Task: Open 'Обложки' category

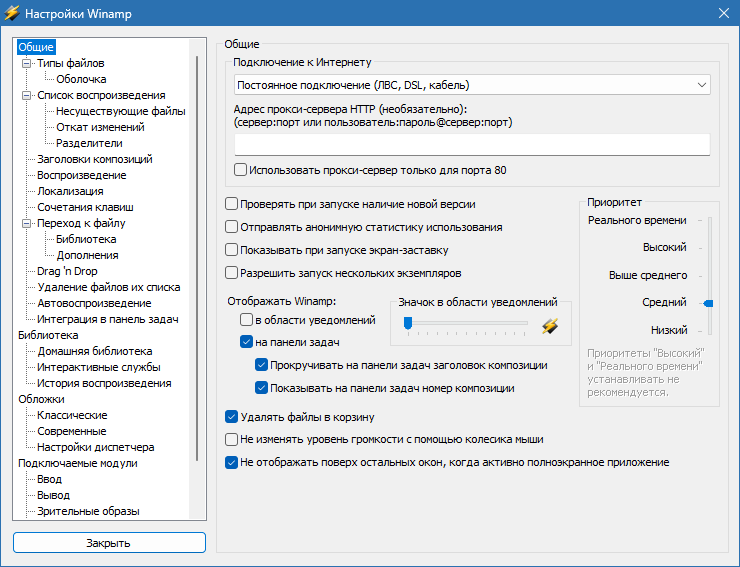Action: [42, 399]
